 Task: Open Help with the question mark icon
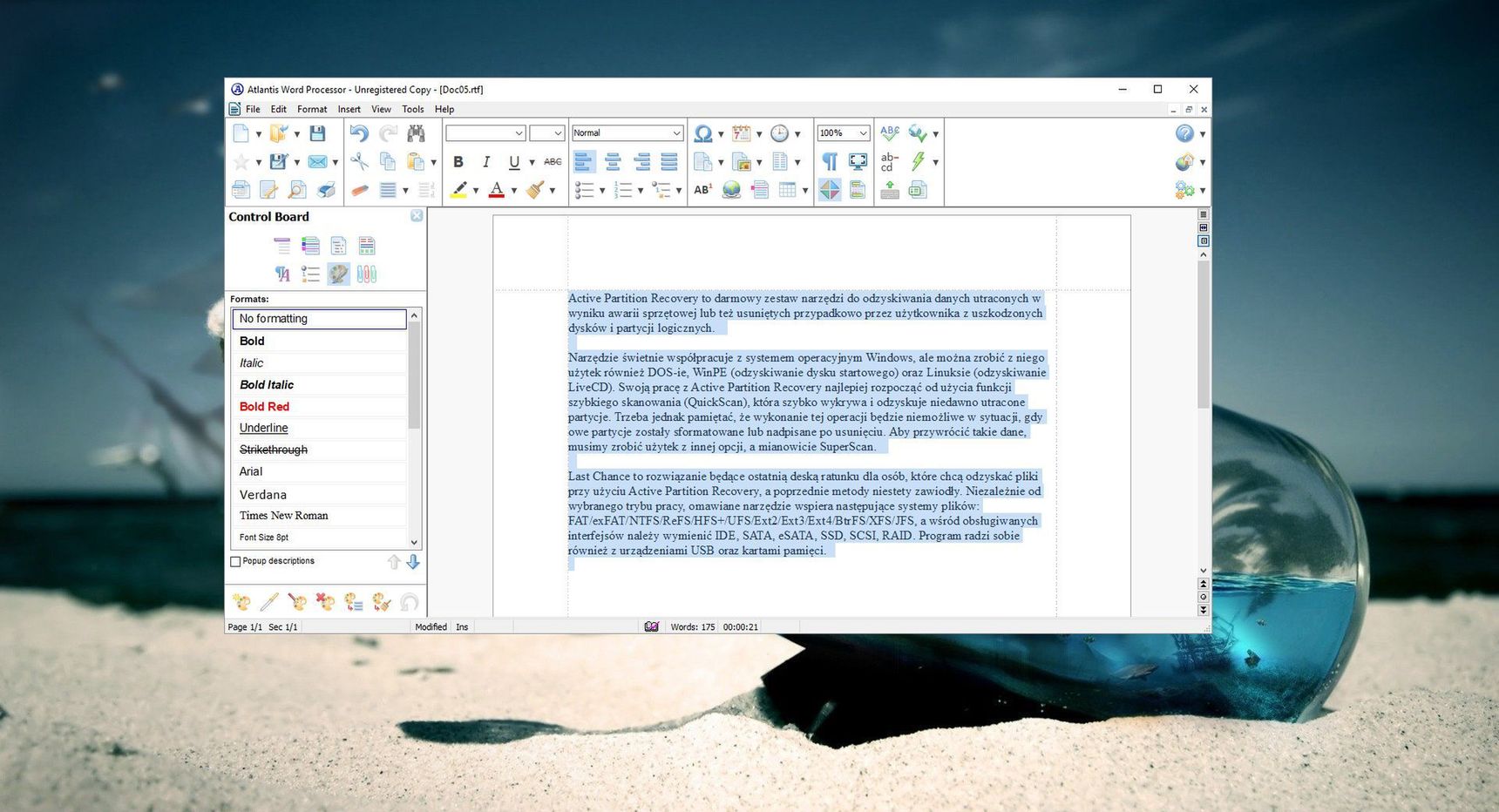point(1184,133)
